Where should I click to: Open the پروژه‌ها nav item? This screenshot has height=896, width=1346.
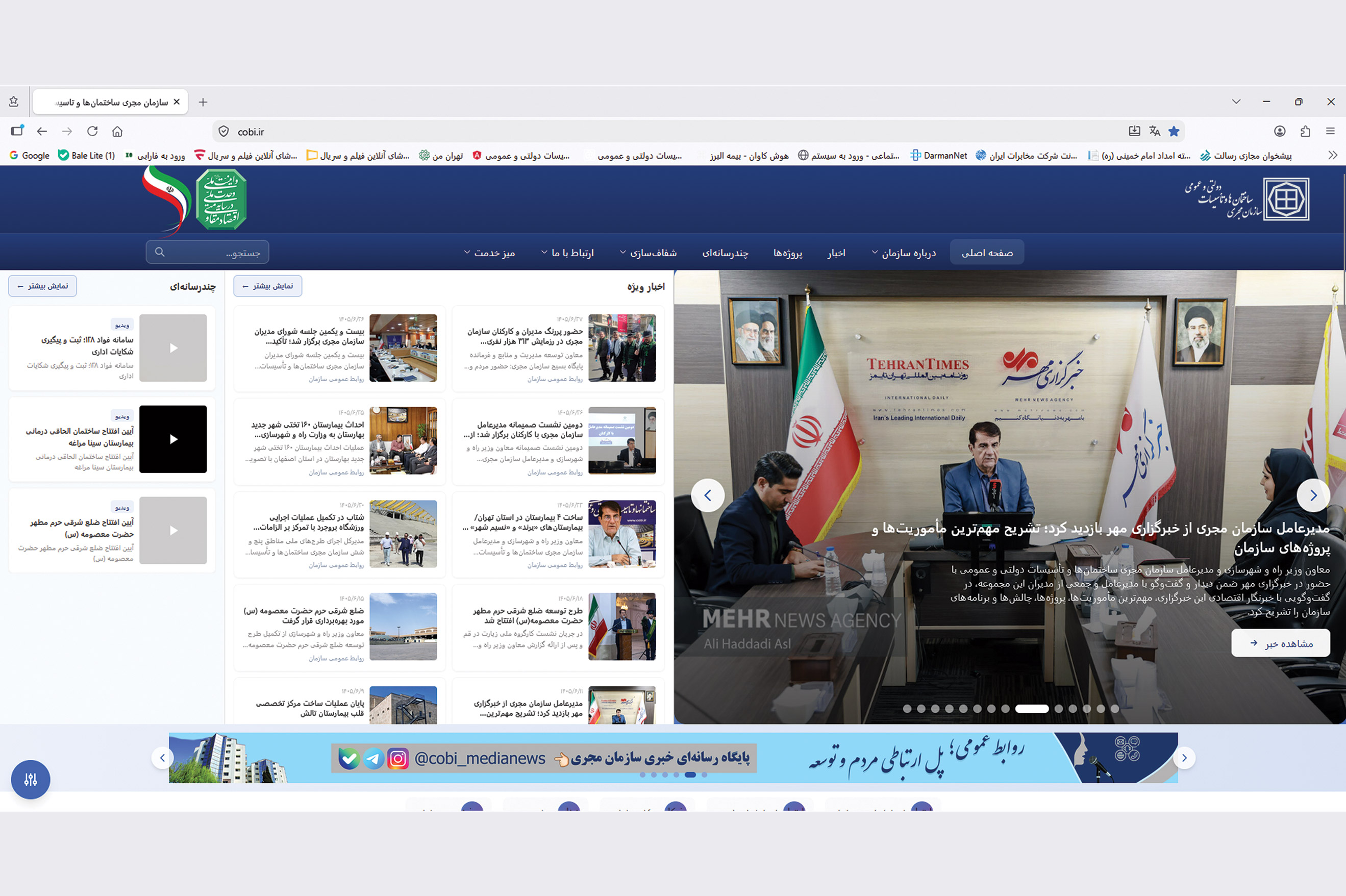(788, 253)
